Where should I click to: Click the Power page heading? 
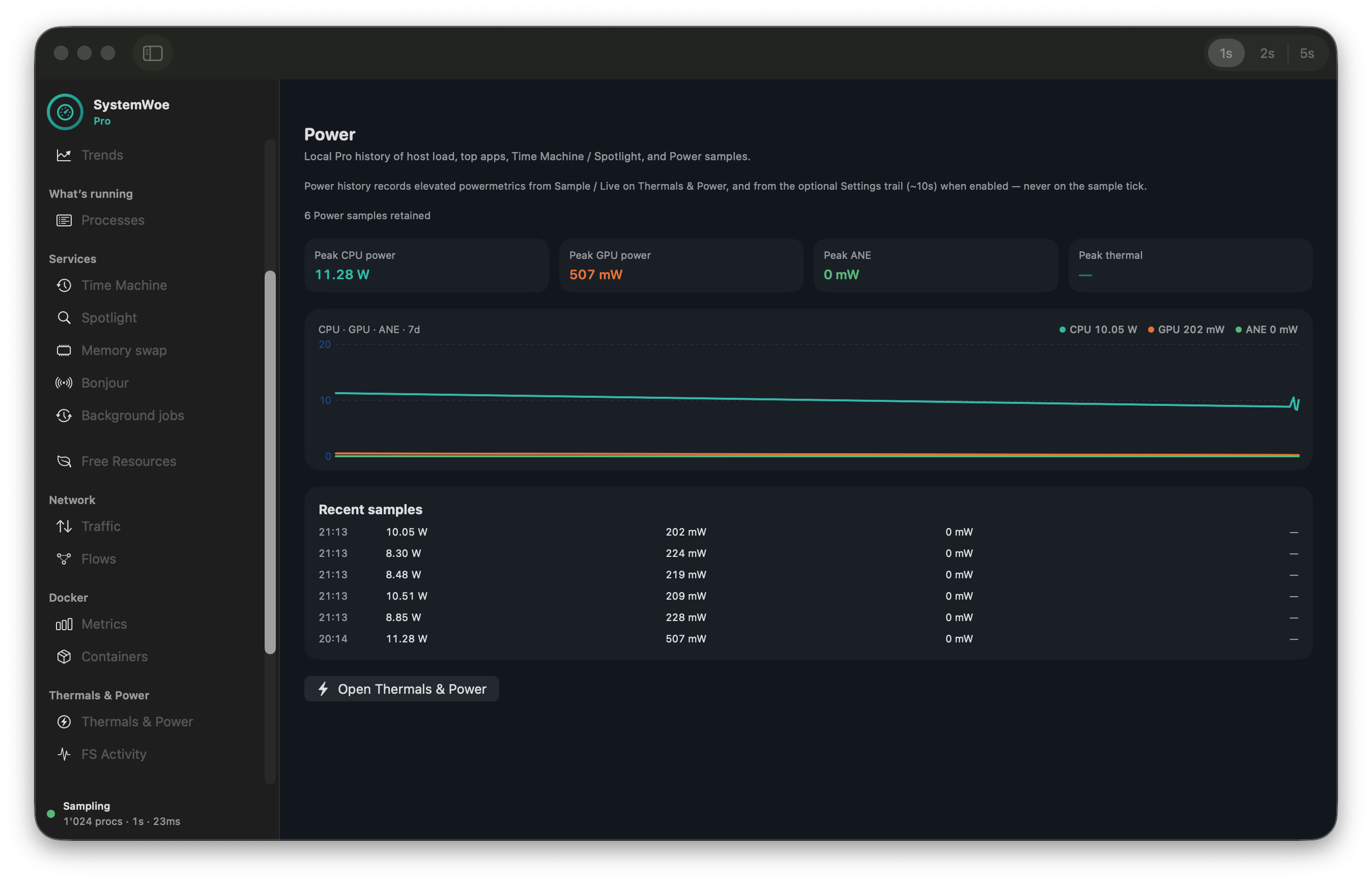(x=330, y=135)
